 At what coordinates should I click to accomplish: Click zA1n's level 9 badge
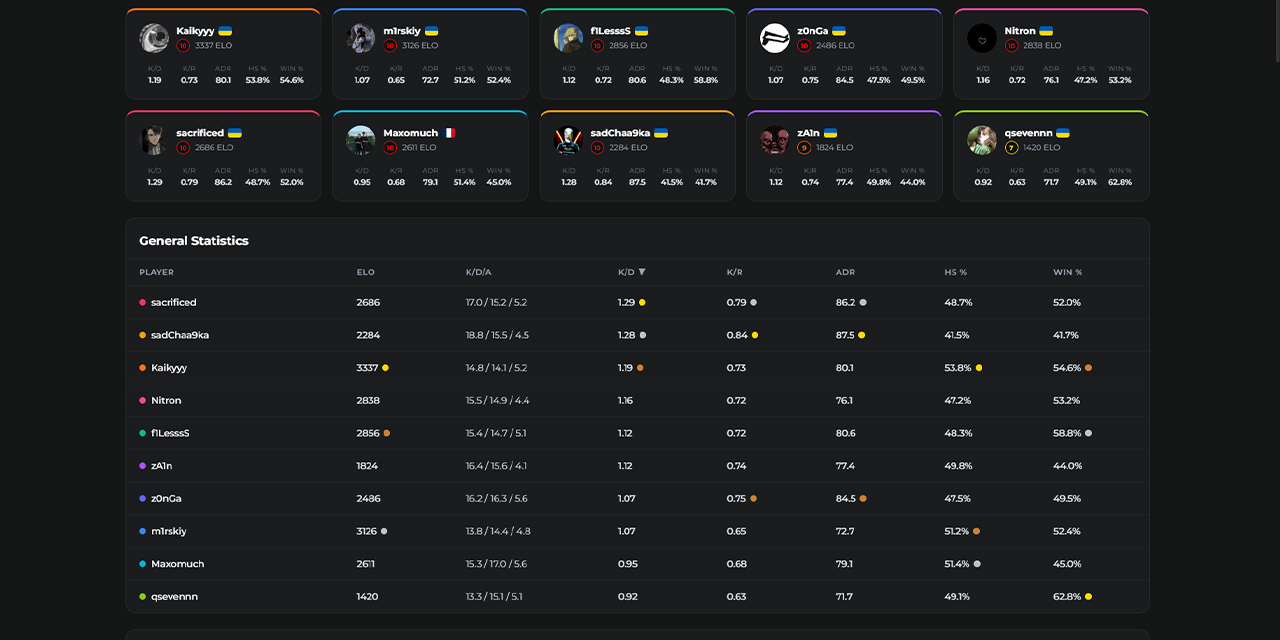(x=806, y=147)
